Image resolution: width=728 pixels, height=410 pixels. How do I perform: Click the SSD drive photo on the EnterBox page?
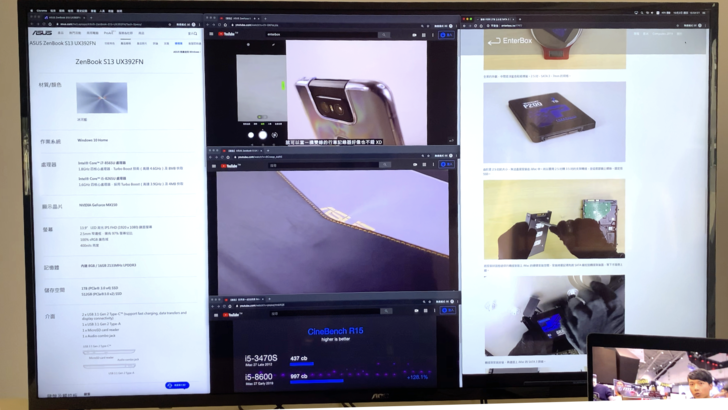click(x=554, y=122)
